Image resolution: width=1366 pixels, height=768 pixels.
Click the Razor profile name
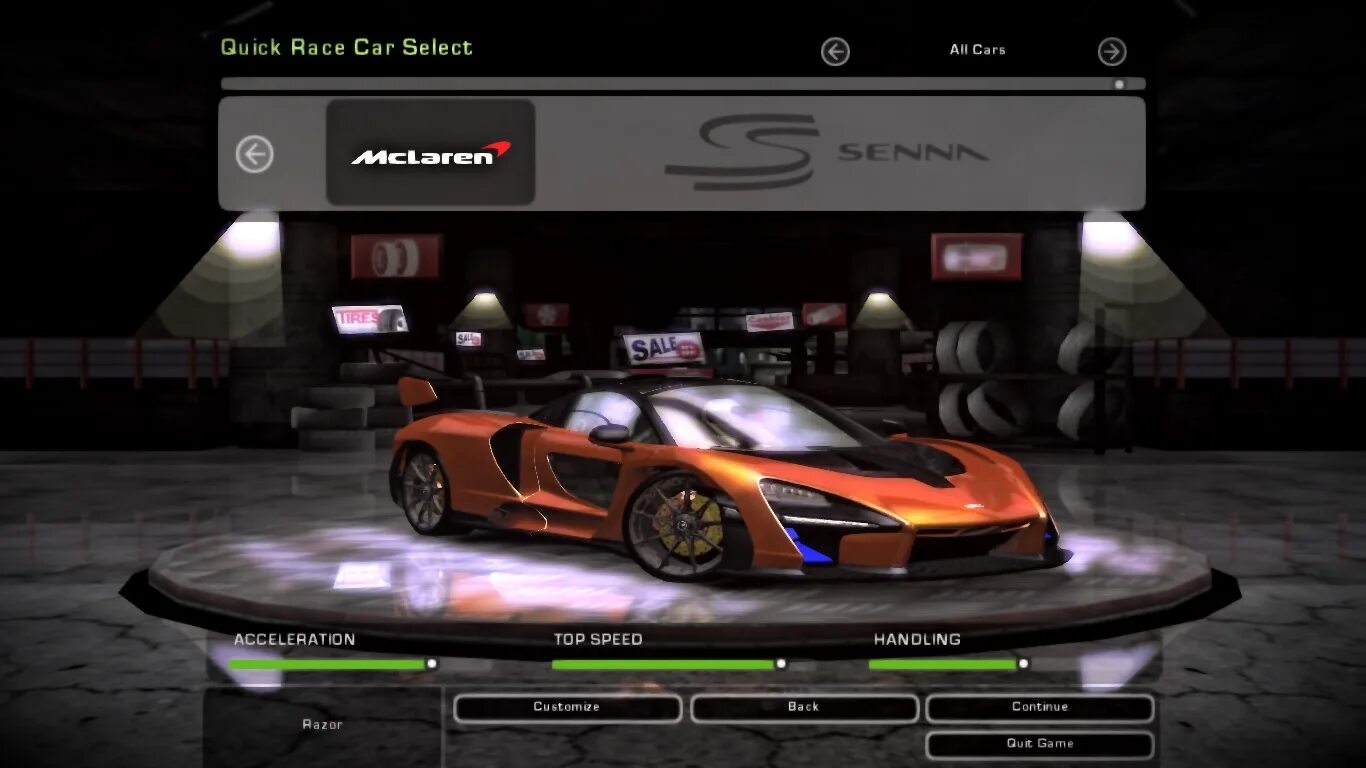(x=322, y=725)
